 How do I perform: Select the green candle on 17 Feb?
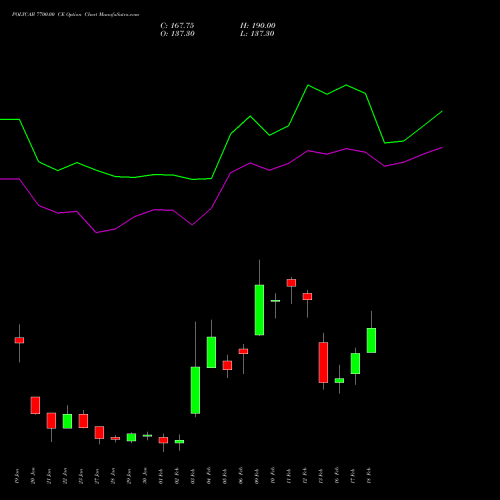click(x=355, y=364)
